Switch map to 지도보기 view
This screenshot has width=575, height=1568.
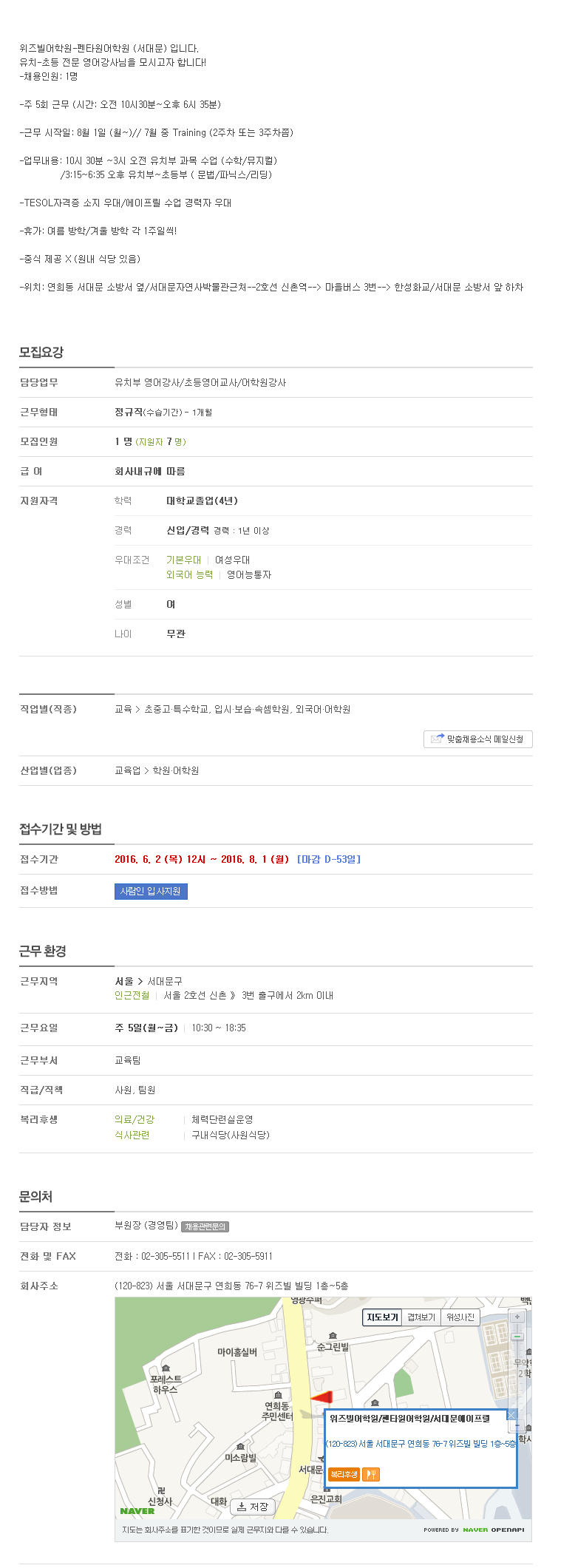pos(382,1317)
